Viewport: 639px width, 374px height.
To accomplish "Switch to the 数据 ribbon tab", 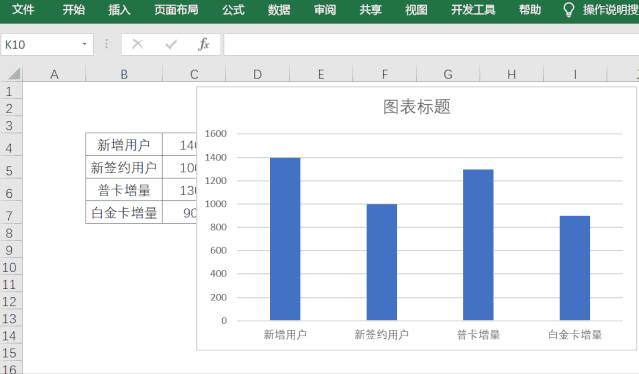I will pyautogui.click(x=279, y=9).
